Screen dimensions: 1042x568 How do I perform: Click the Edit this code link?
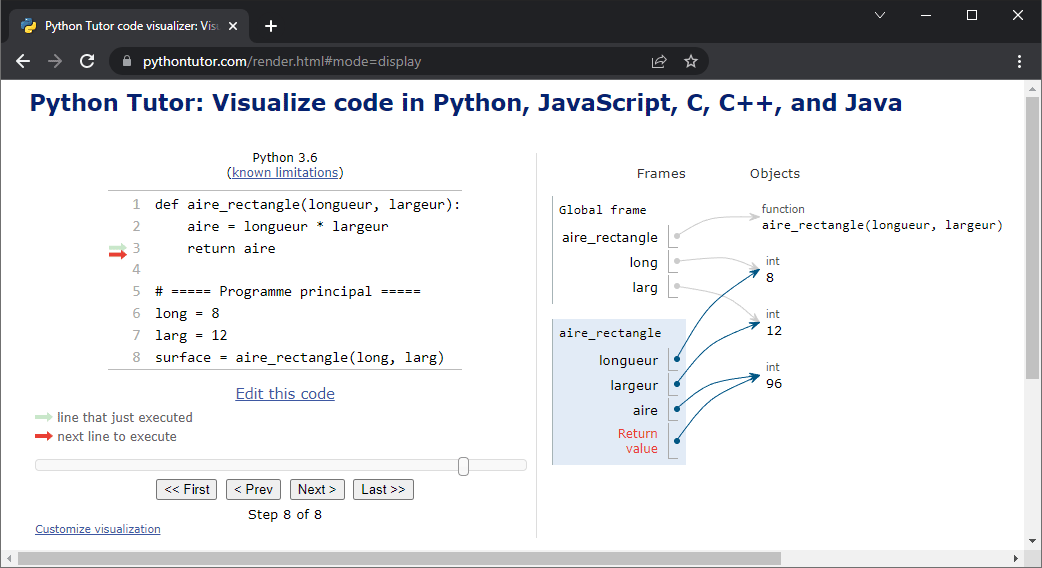285,394
